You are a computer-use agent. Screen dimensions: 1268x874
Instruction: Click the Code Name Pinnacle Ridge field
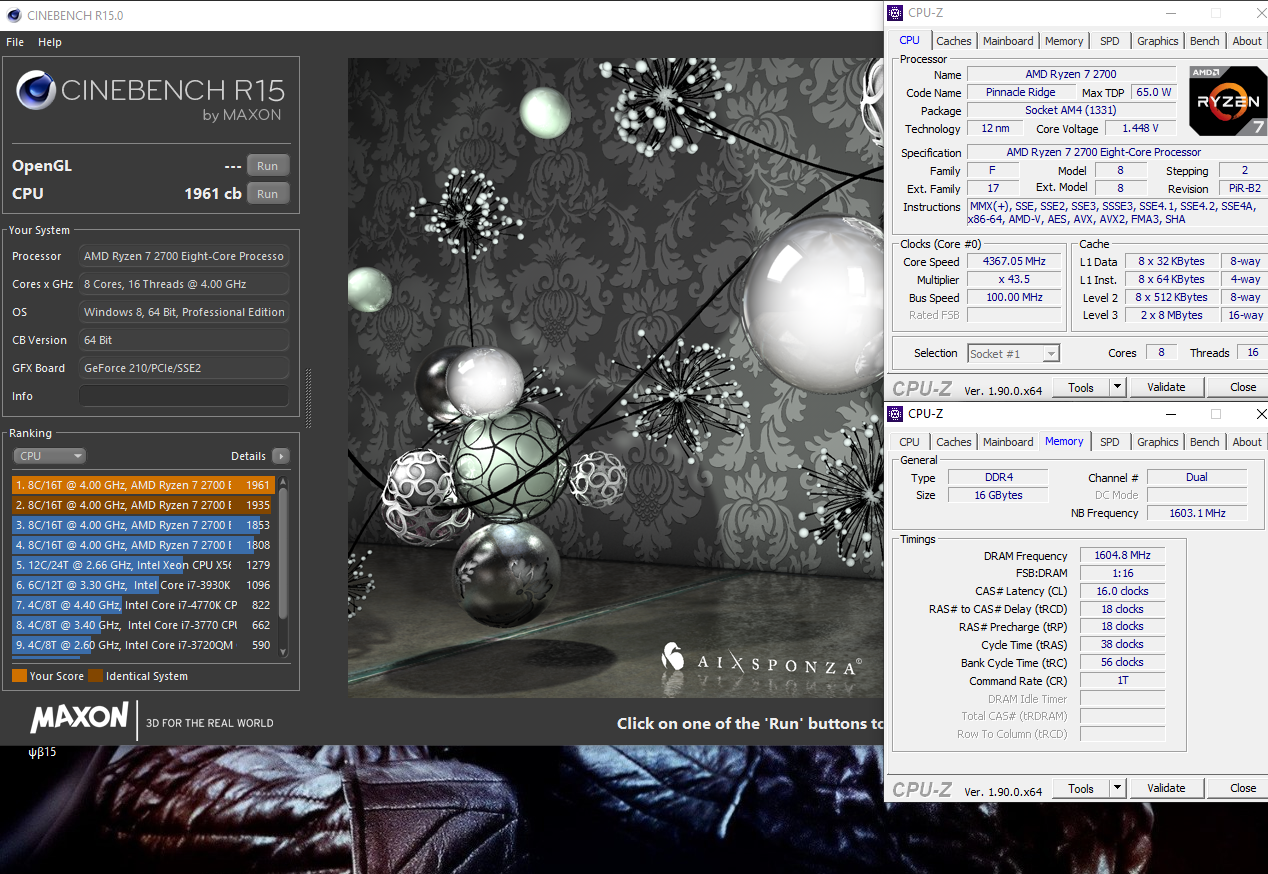(1020, 92)
